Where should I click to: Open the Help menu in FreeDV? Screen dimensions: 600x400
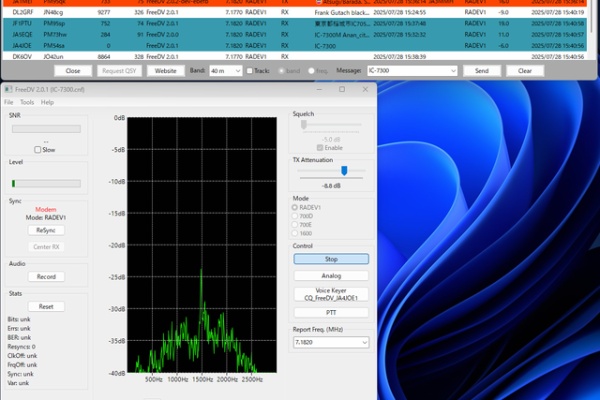(x=47, y=102)
